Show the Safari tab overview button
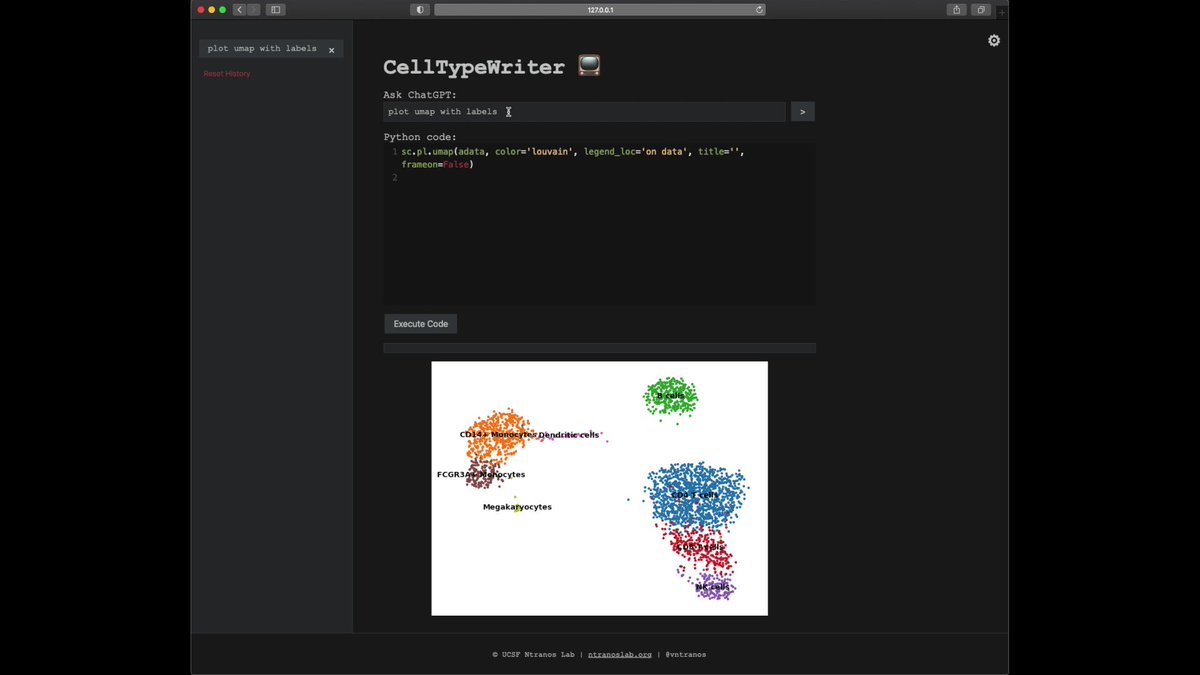1200x675 pixels. tap(981, 9)
